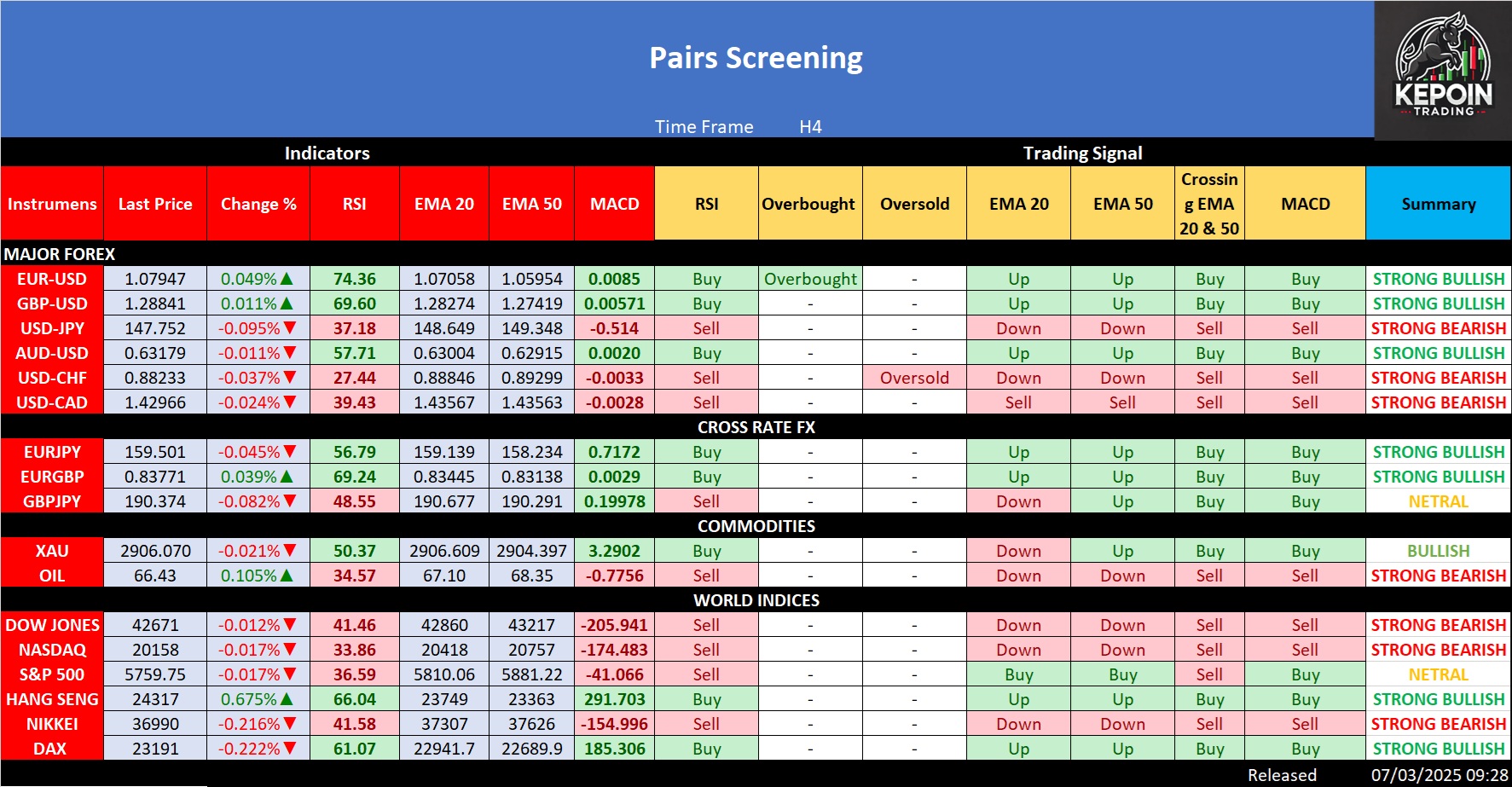Viewport: 1512px width, 787px height.
Task: Click the Oversold signal cell for USD-CHF
Action: click(x=914, y=378)
